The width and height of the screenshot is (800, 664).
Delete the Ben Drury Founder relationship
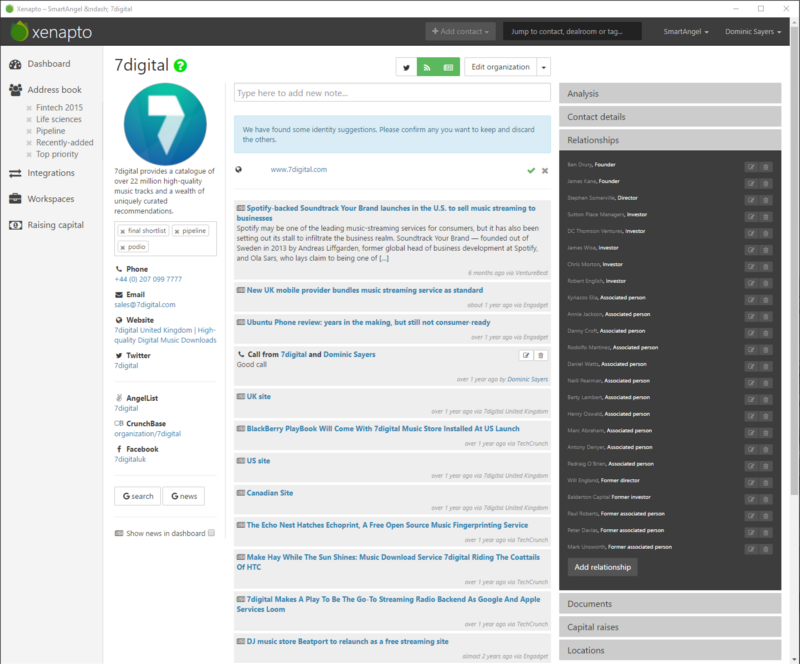coord(765,167)
